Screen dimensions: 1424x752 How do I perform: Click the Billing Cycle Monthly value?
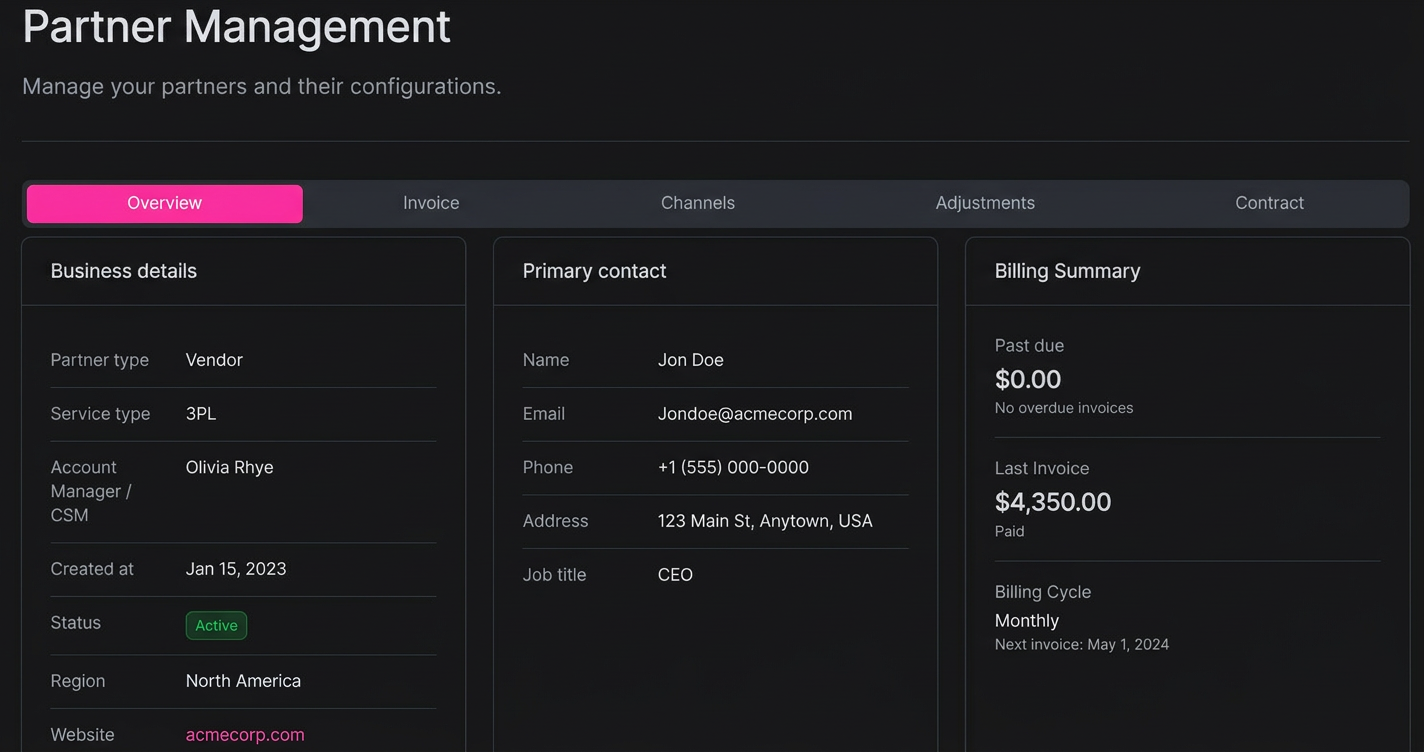[x=1027, y=620]
